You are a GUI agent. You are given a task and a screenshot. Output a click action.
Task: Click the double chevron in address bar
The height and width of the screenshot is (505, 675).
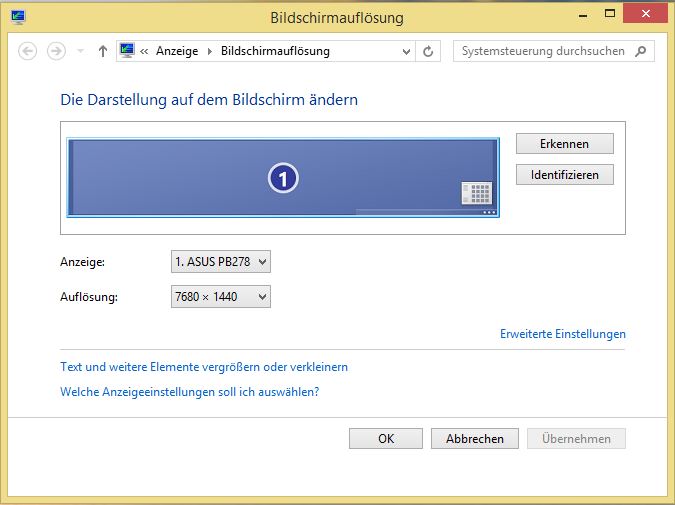tap(144, 51)
